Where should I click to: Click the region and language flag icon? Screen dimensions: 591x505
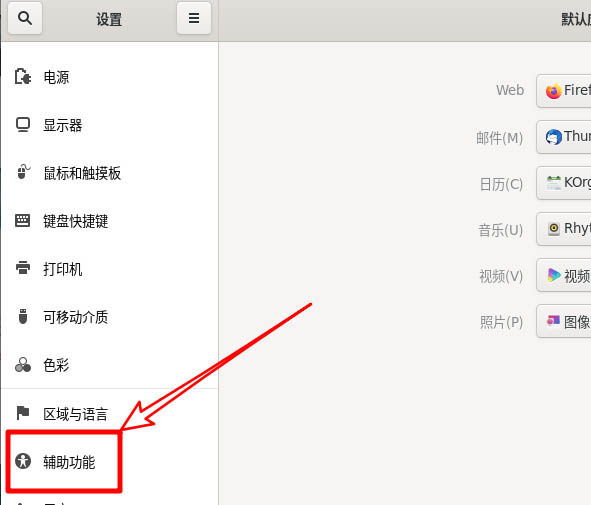point(23,413)
